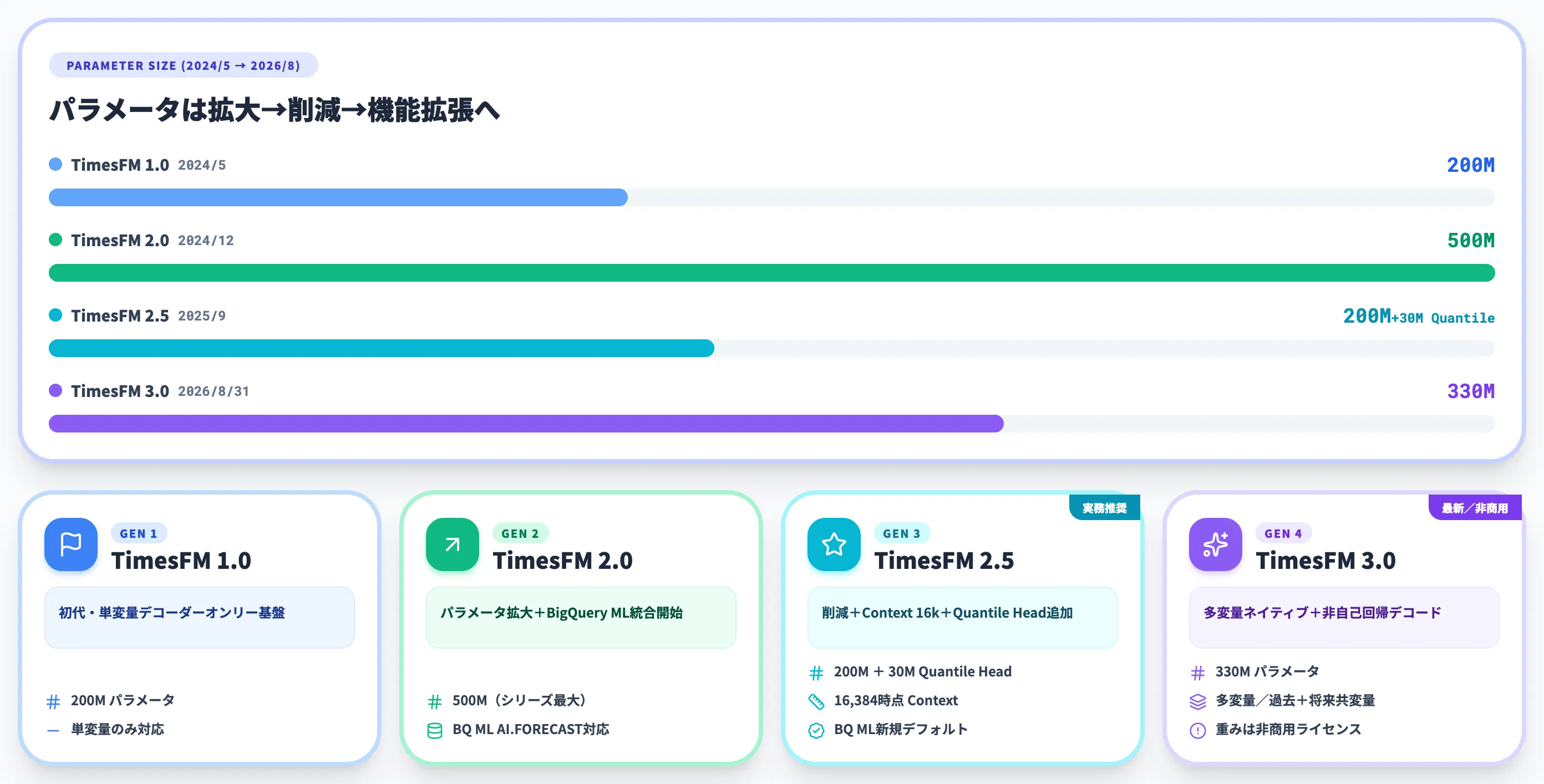
Task: Click the arrow icon on TimesFM 2.0 card
Action: 453,544
